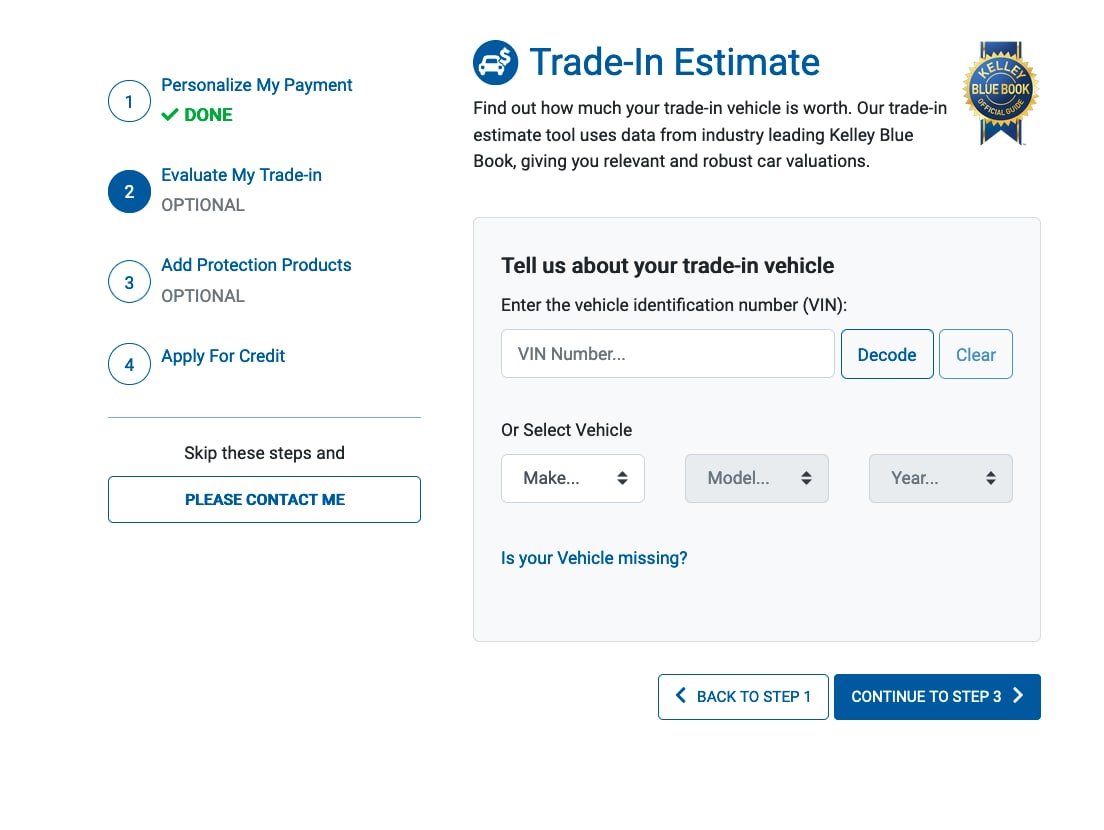
Task: Click the green DONE checkmark
Action: click(170, 115)
